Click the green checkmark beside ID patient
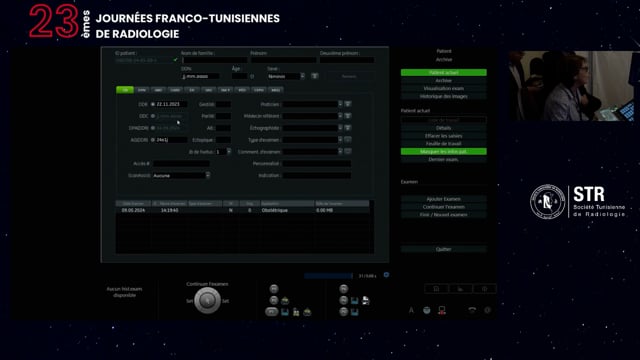This screenshot has height=360, width=640. [x=176, y=60]
